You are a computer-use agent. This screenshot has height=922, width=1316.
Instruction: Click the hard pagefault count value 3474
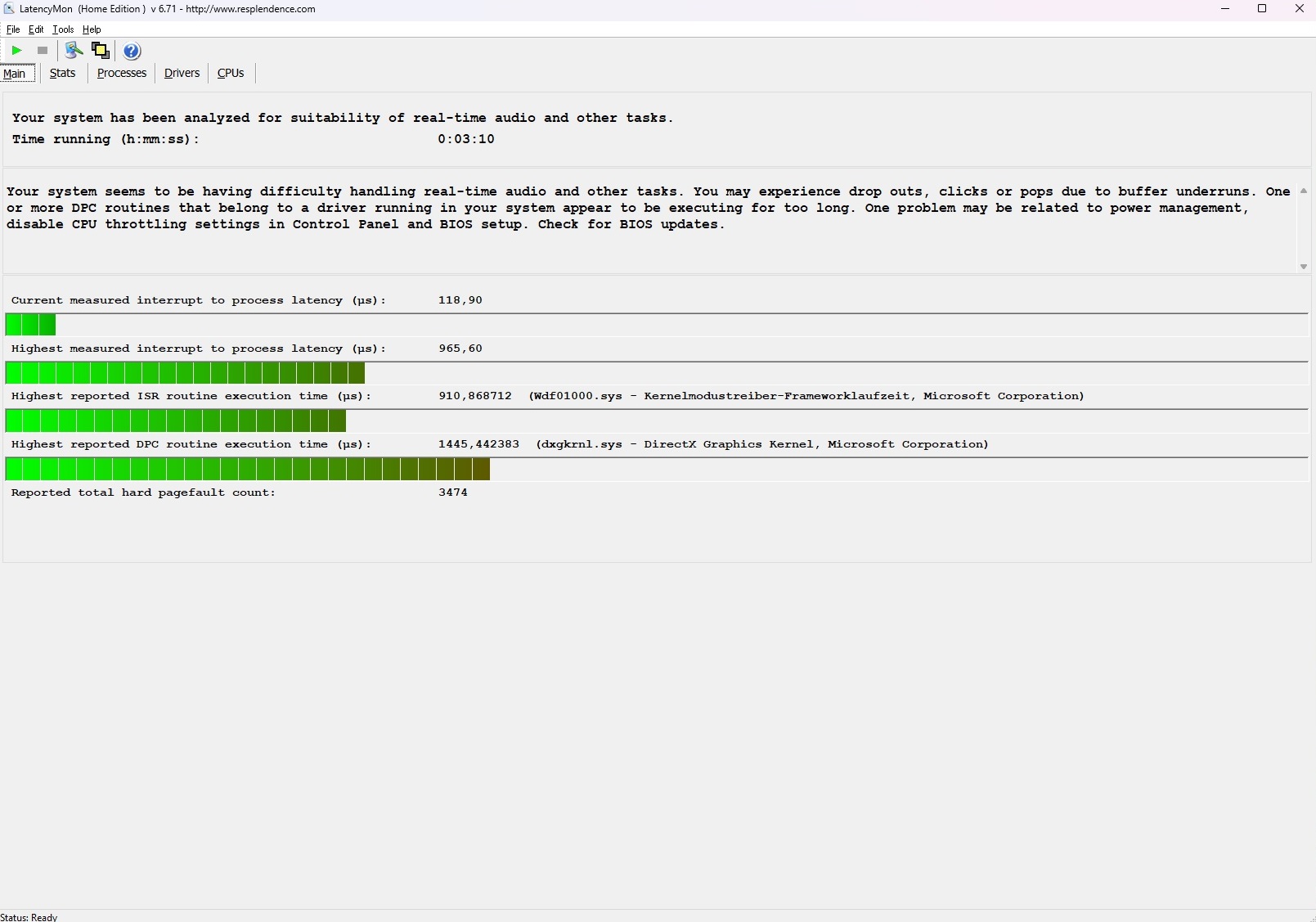click(453, 492)
